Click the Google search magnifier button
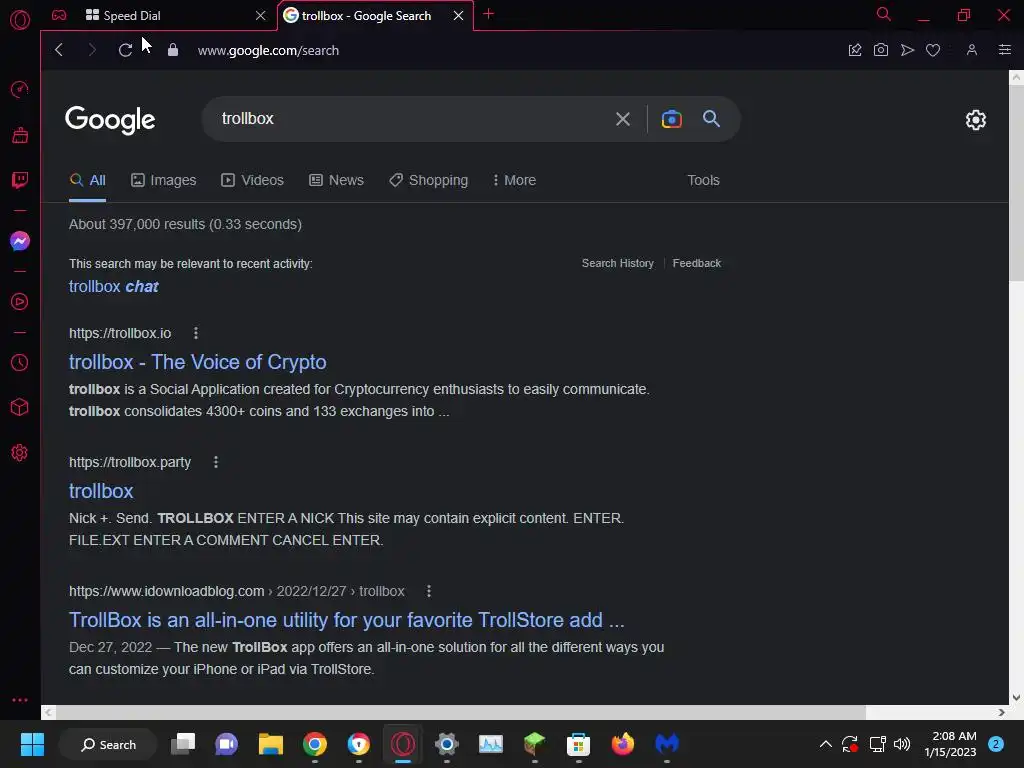 tap(711, 119)
